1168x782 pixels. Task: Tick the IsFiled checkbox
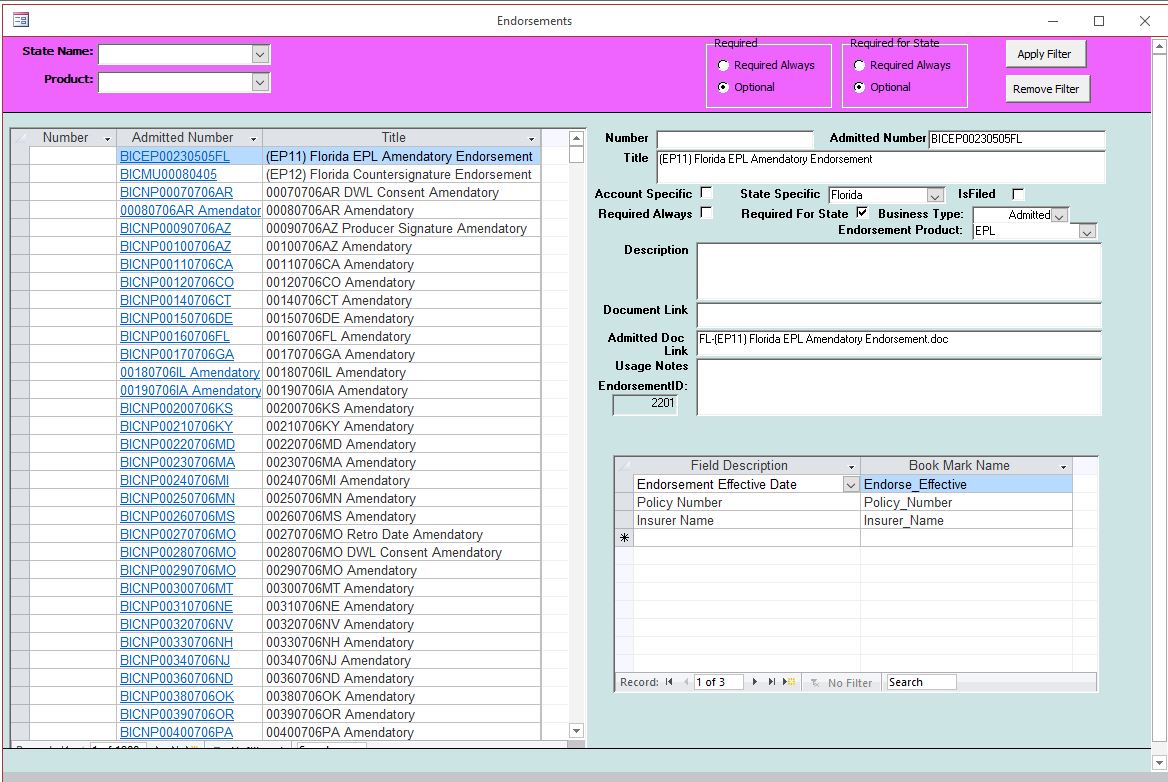pos(1018,194)
